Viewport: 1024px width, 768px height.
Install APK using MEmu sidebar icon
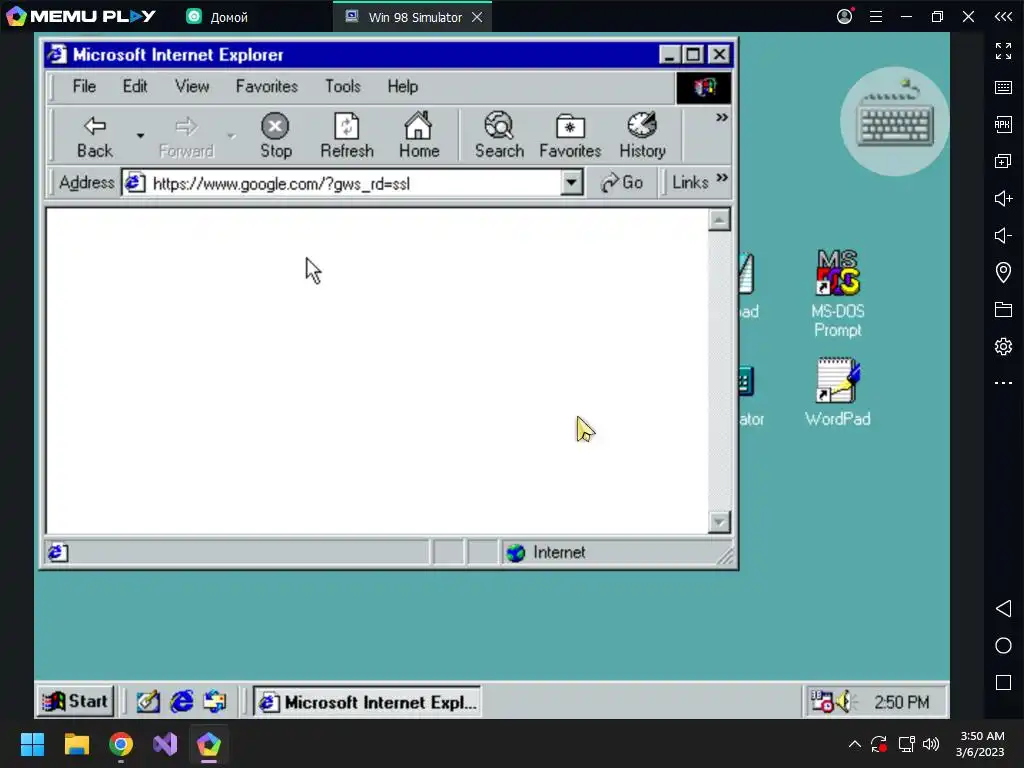coord(1003,124)
